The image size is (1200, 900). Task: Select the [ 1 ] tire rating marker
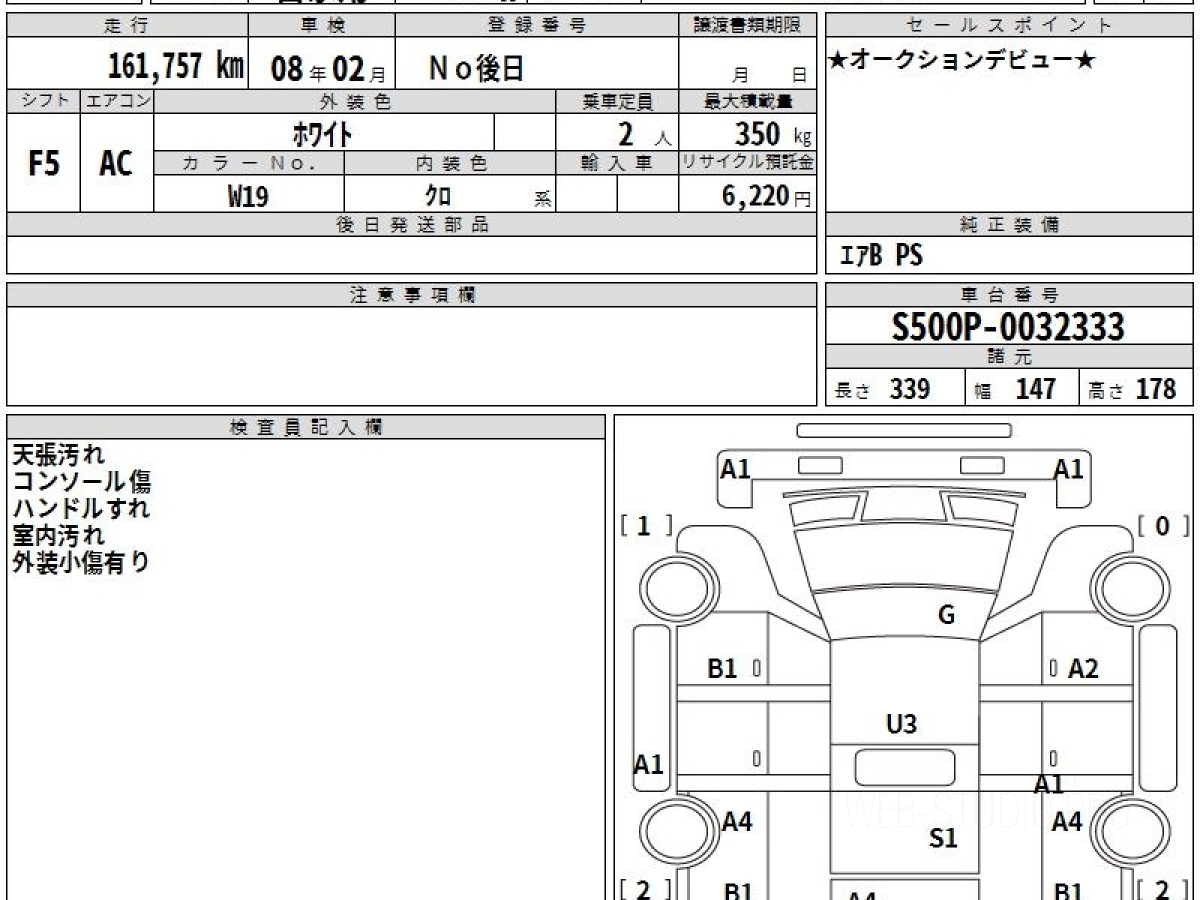point(646,526)
